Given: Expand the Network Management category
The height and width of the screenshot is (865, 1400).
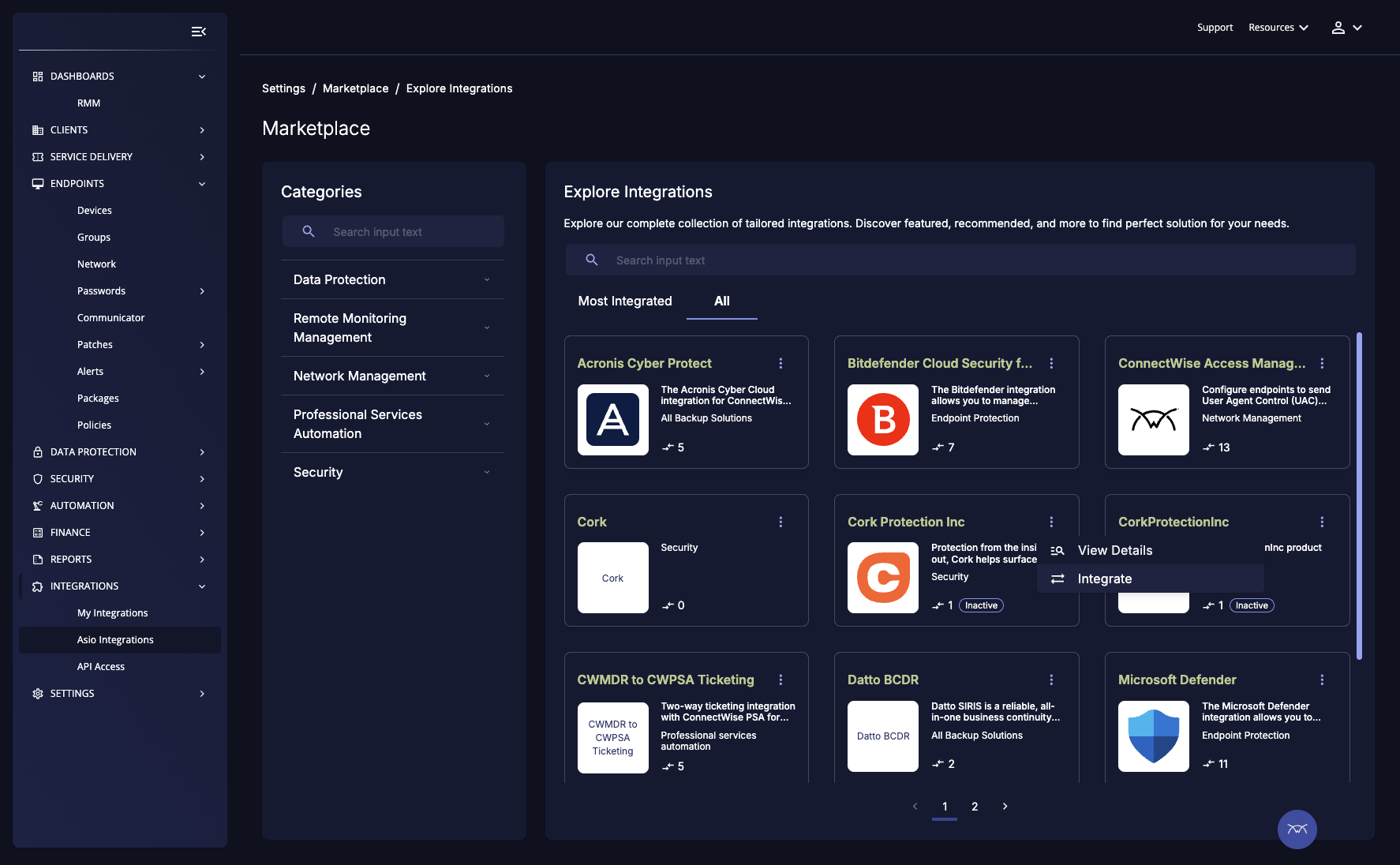Looking at the screenshot, I should point(392,376).
